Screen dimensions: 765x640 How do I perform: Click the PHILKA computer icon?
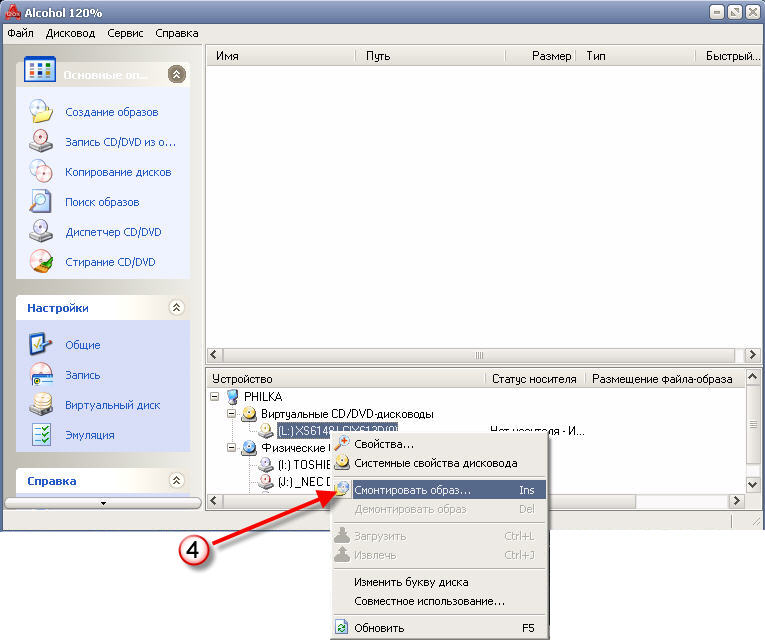tap(233, 396)
